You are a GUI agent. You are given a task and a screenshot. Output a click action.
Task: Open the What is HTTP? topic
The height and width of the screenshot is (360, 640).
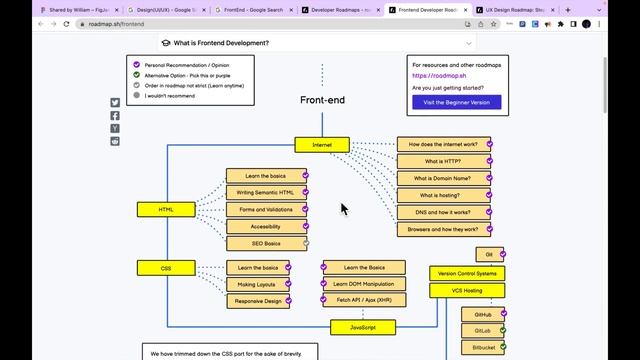tap(444, 162)
